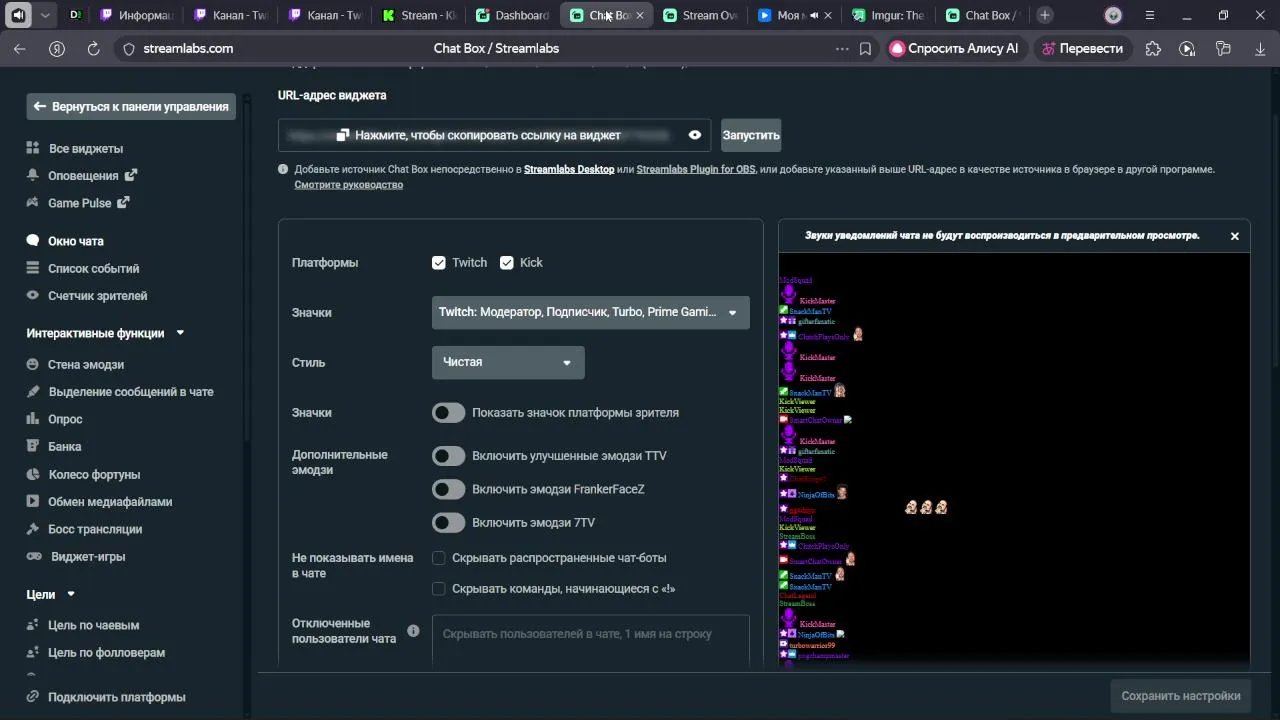Screen dimensions: 1280x720
Task: Enable эмодзи FrankerFaceZ toggle
Action: [x=448, y=489]
